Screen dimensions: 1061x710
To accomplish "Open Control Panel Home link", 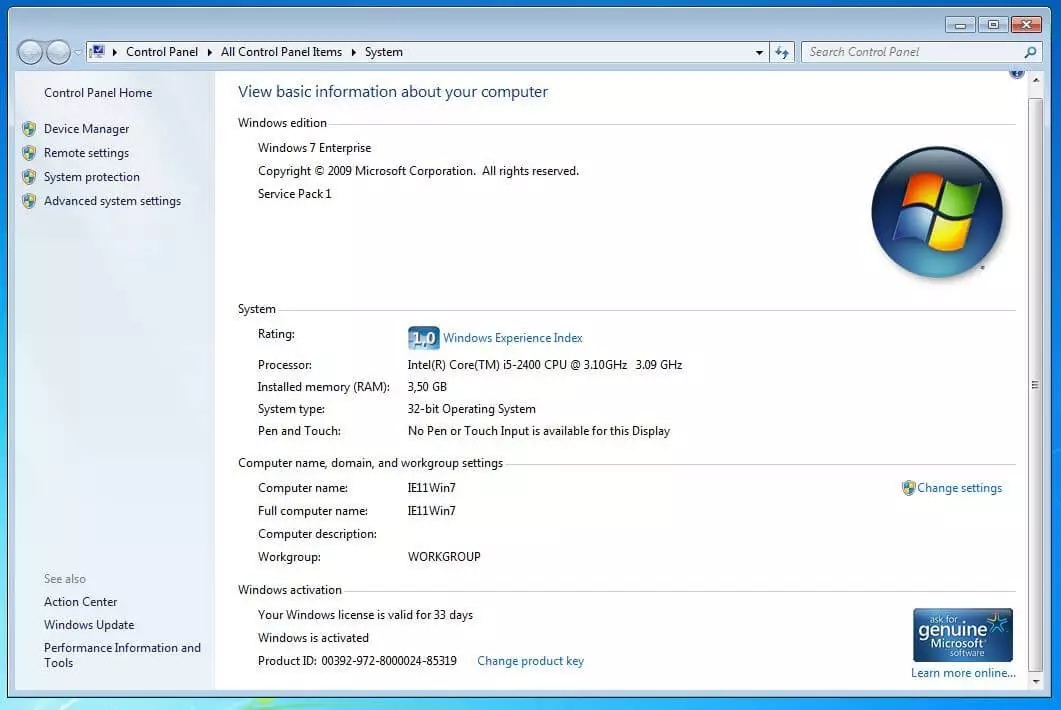I will pyautogui.click(x=98, y=93).
